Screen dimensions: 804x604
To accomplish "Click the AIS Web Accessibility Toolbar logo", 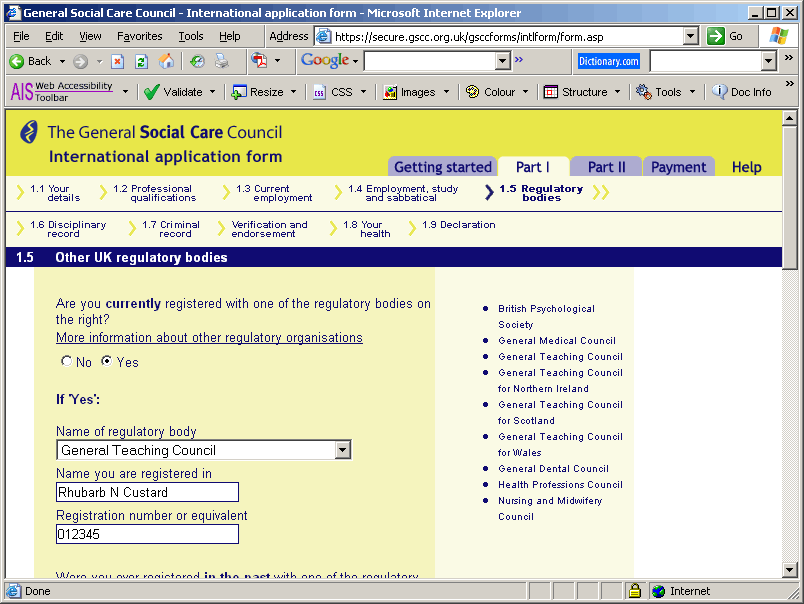I will pos(62,92).
